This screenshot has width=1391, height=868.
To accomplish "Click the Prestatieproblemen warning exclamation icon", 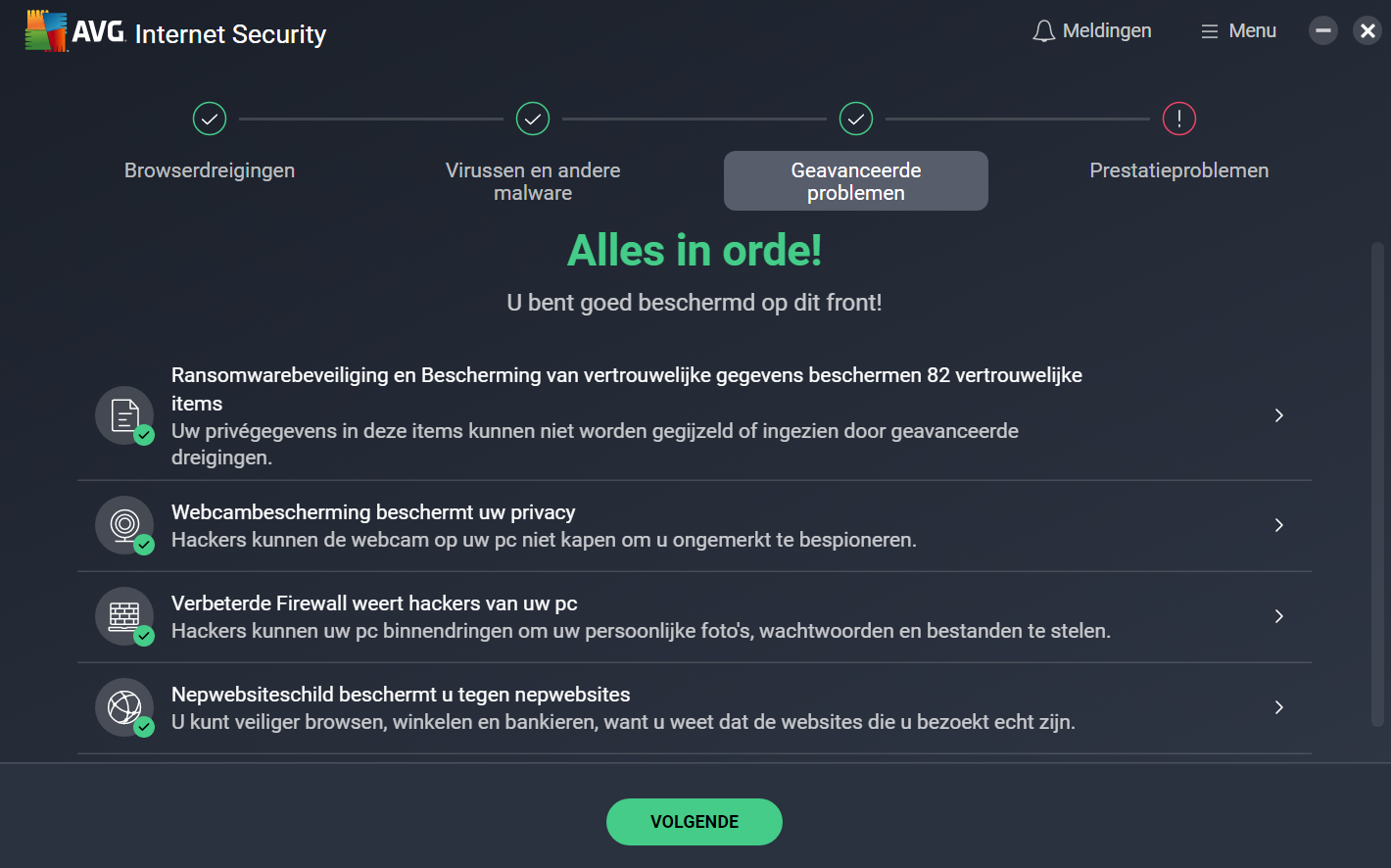I will tap(1179, 119).
